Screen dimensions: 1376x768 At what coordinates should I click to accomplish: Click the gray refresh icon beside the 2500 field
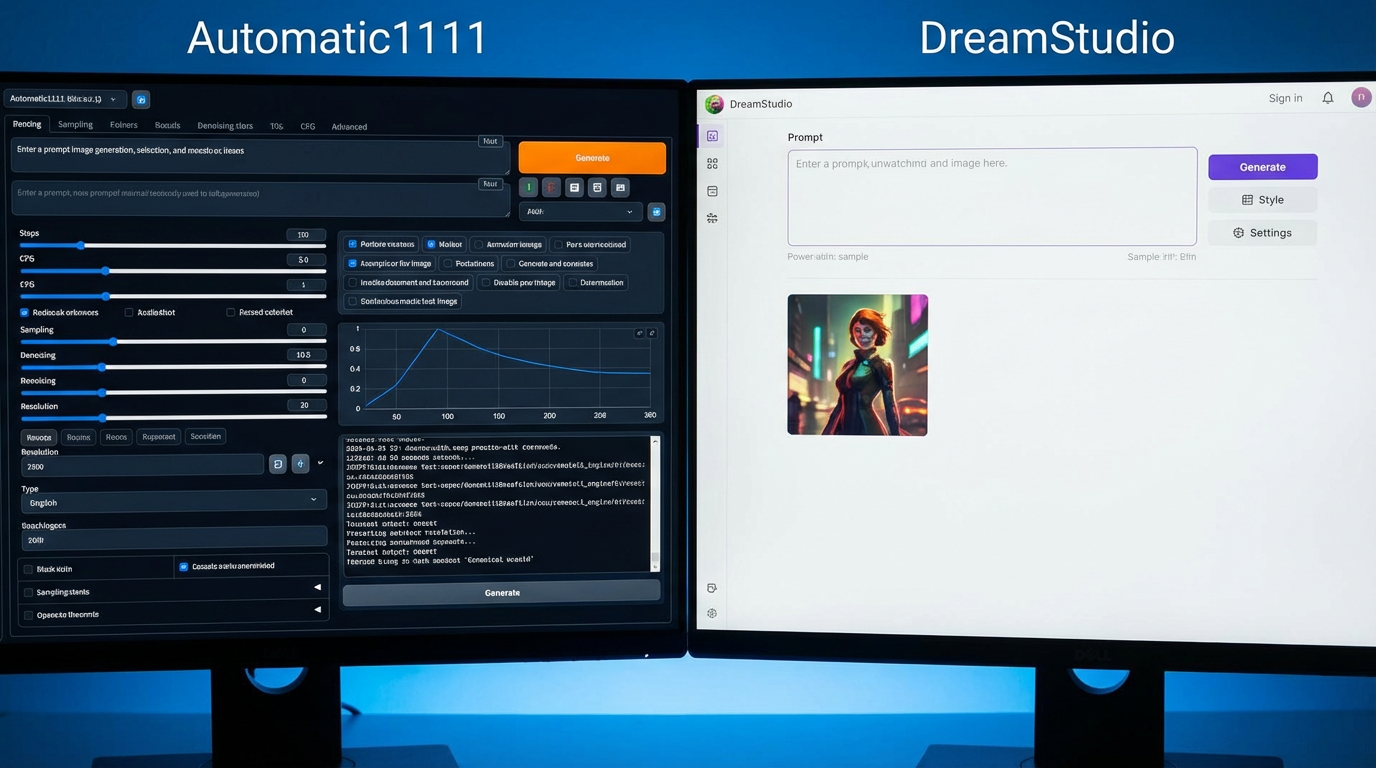tap(278, 464)
